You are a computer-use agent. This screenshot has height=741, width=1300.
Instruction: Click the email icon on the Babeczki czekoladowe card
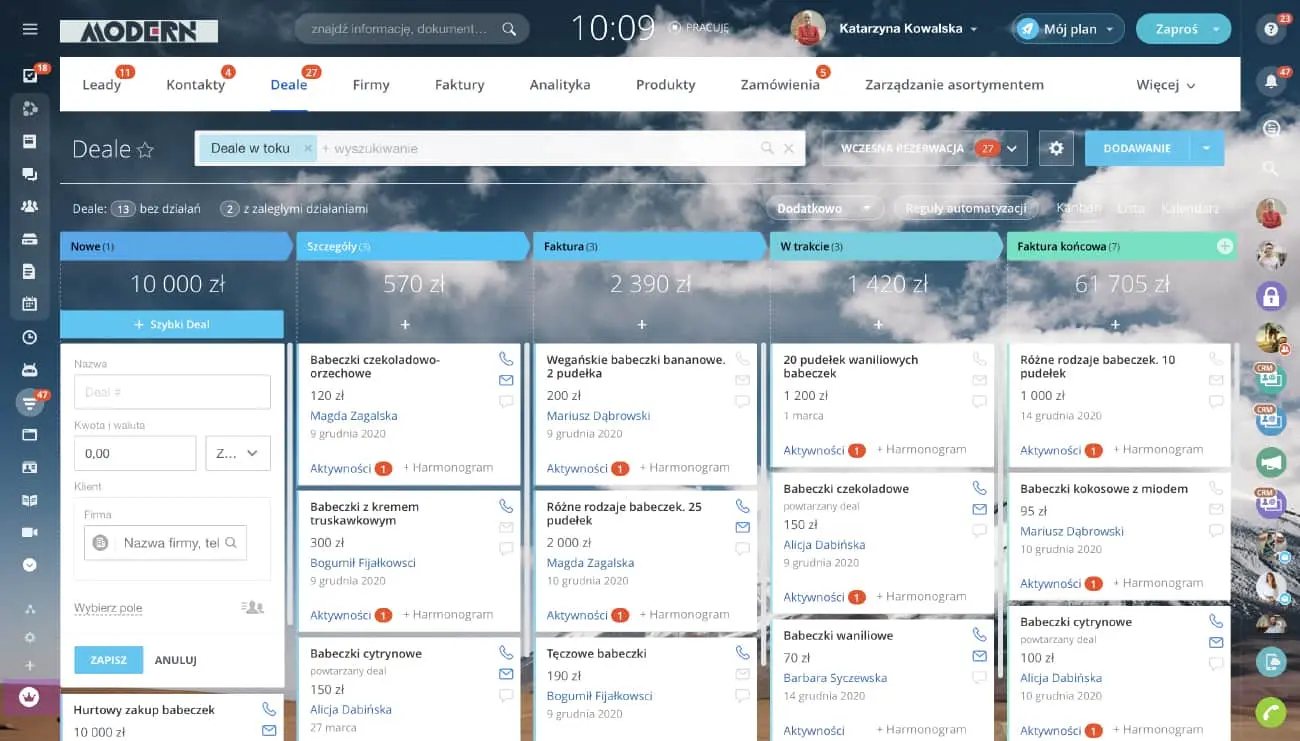(x=979, y=509)
